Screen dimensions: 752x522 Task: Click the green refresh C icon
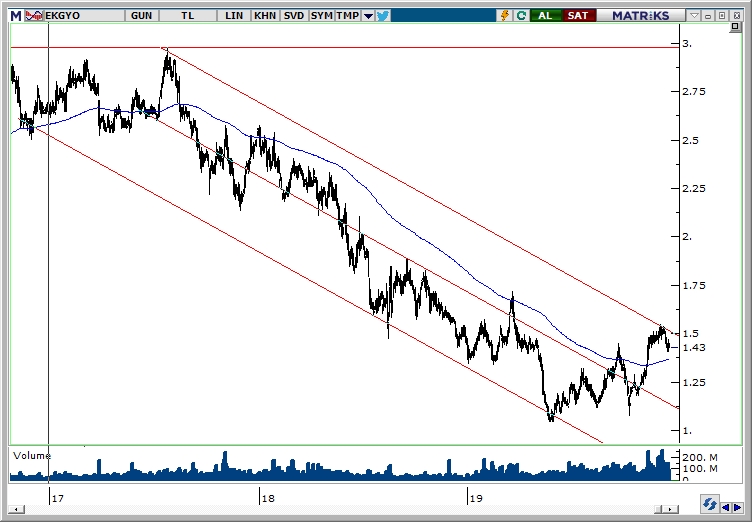coord(521,16)
